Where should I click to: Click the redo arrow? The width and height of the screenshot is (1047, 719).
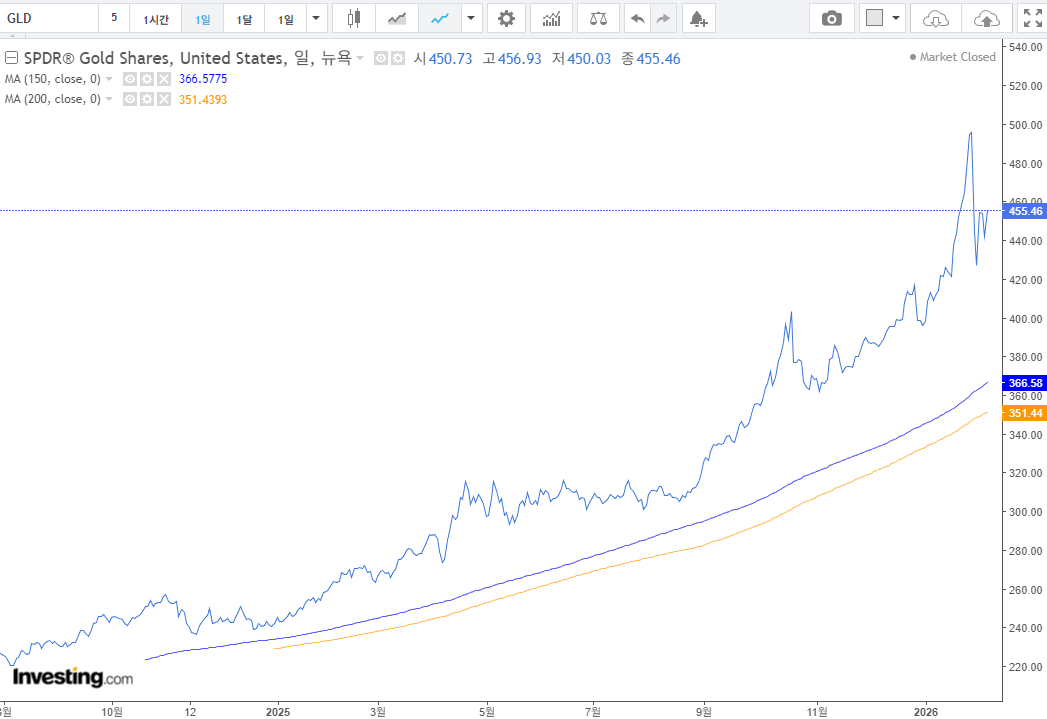pos(663,18)
